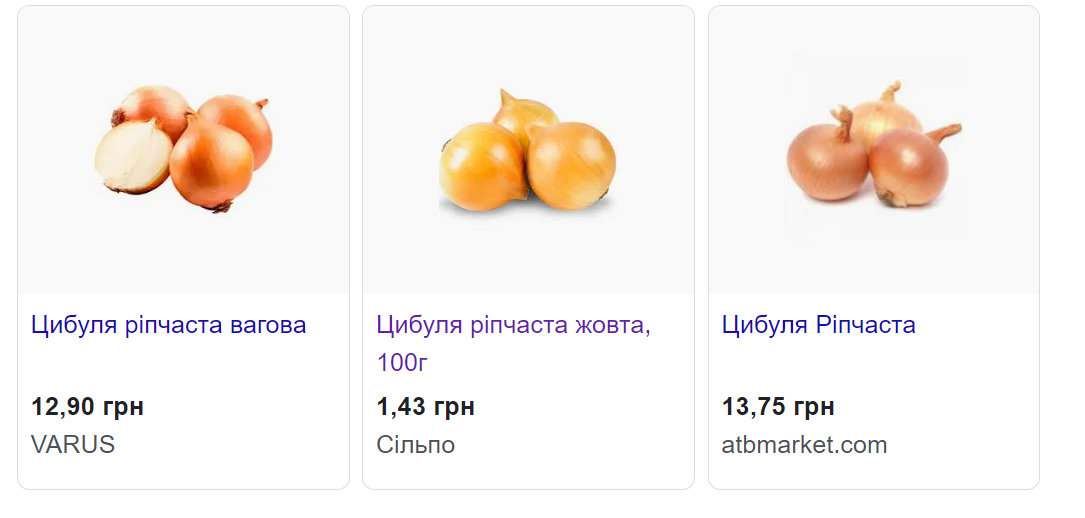The image size is (1085, 518).
Task: Click the right onion in the Сільпо photo
Action: tap(571, 164)
